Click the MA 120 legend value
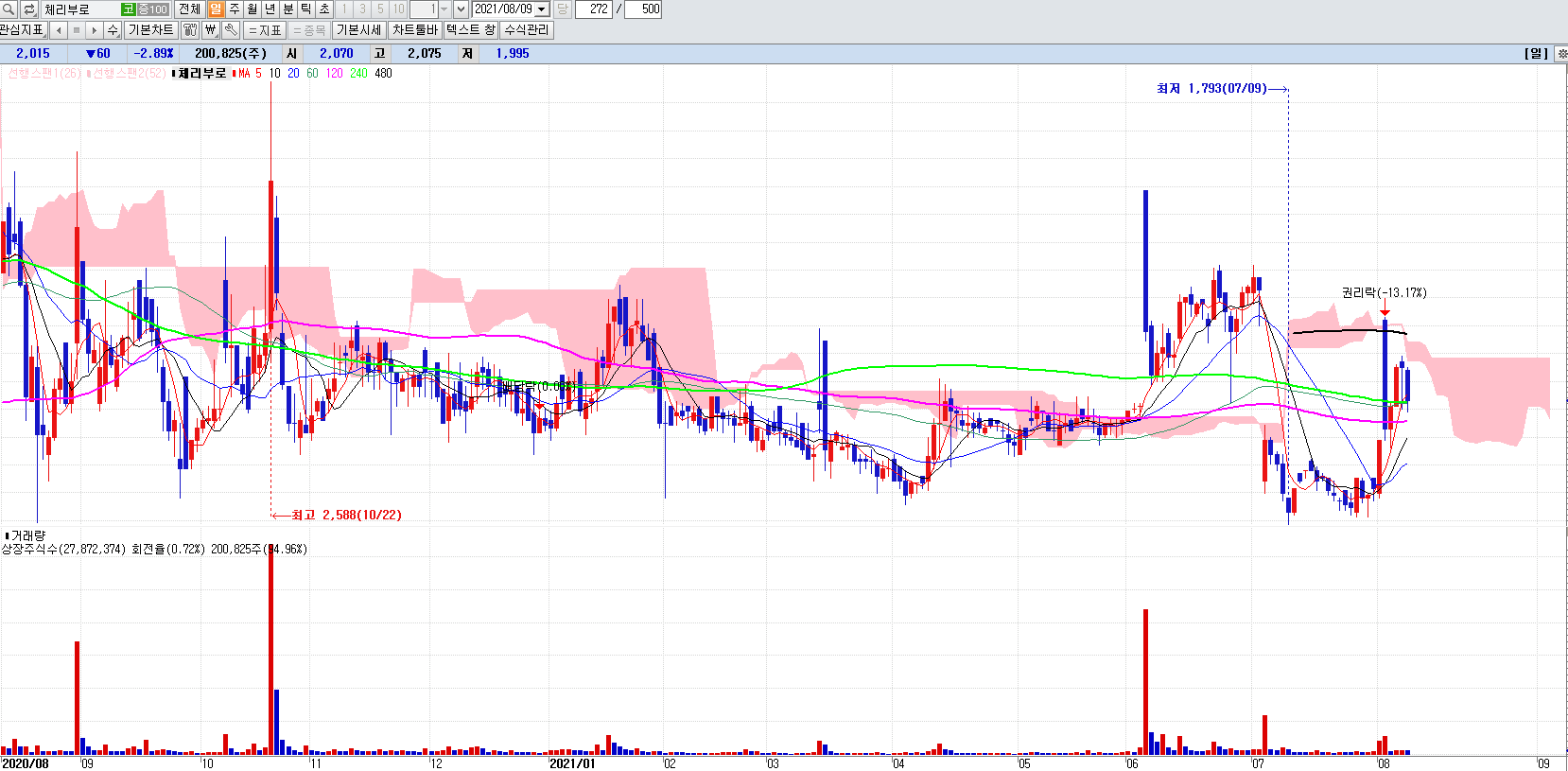 (334, 73)
